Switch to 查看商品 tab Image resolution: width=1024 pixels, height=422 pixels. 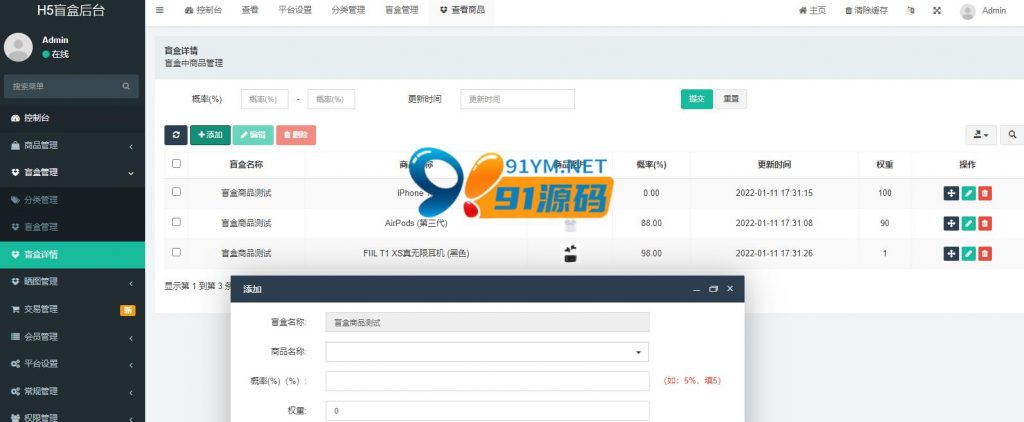[462, 10]
